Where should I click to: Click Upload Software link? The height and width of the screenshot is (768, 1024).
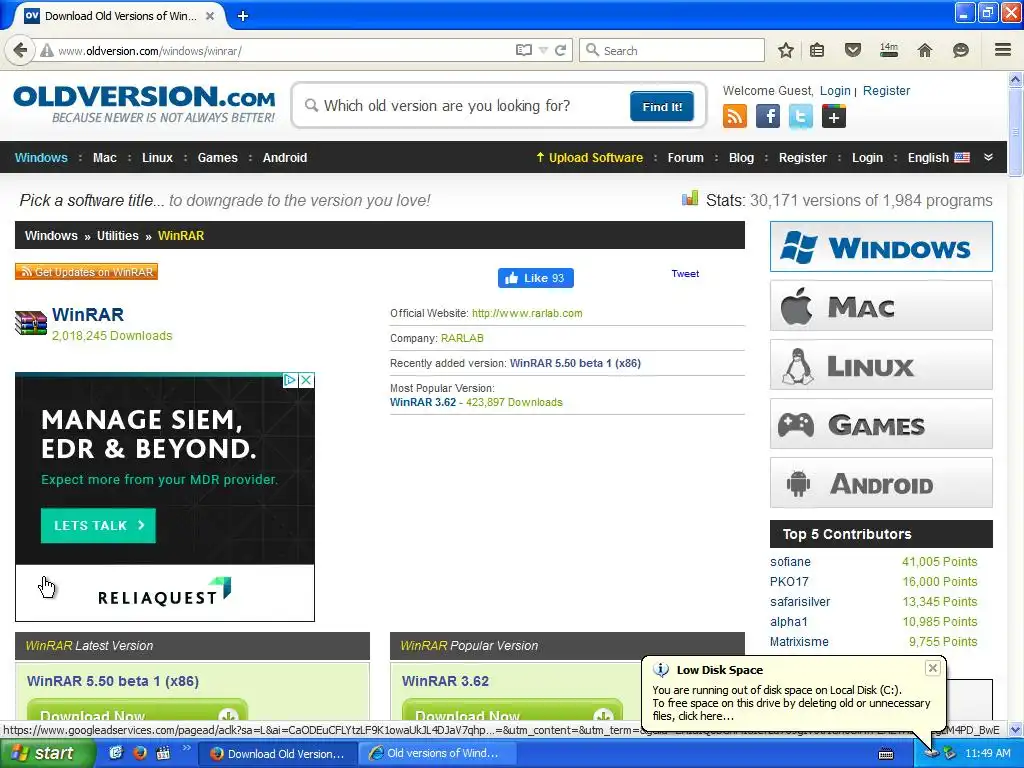(589, 157)
